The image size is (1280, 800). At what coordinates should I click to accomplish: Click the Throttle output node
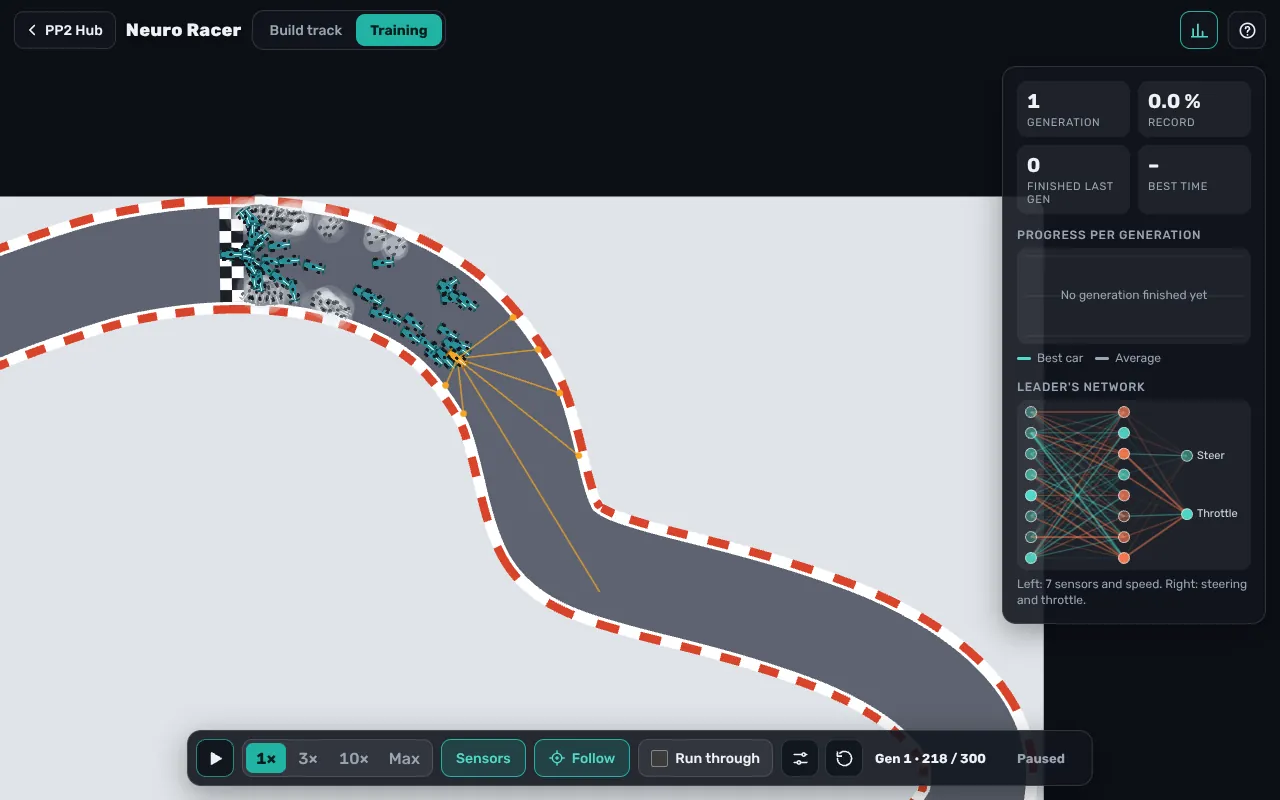click(1187, 514)
